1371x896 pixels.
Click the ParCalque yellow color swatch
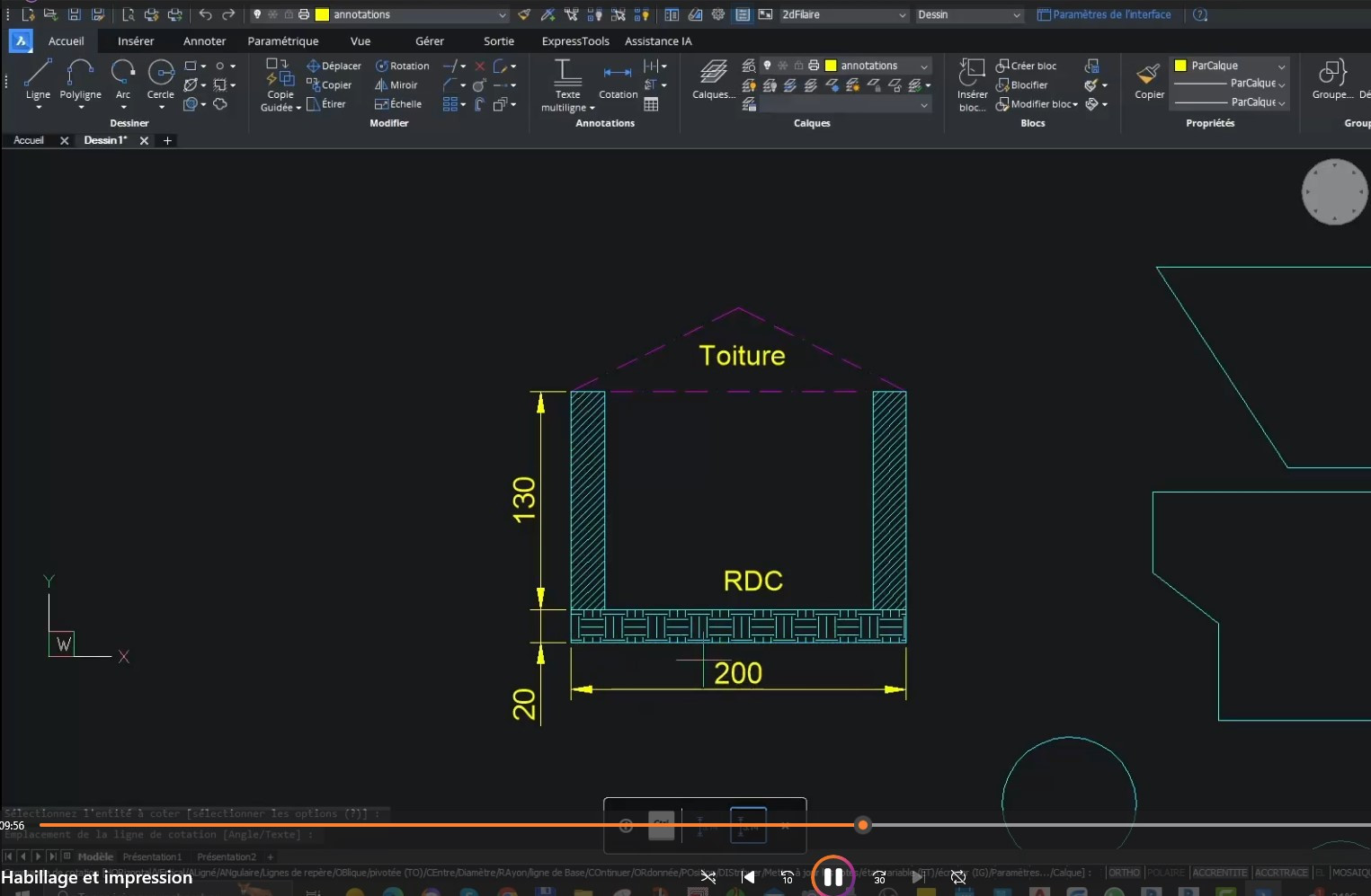click(1180, 66)
